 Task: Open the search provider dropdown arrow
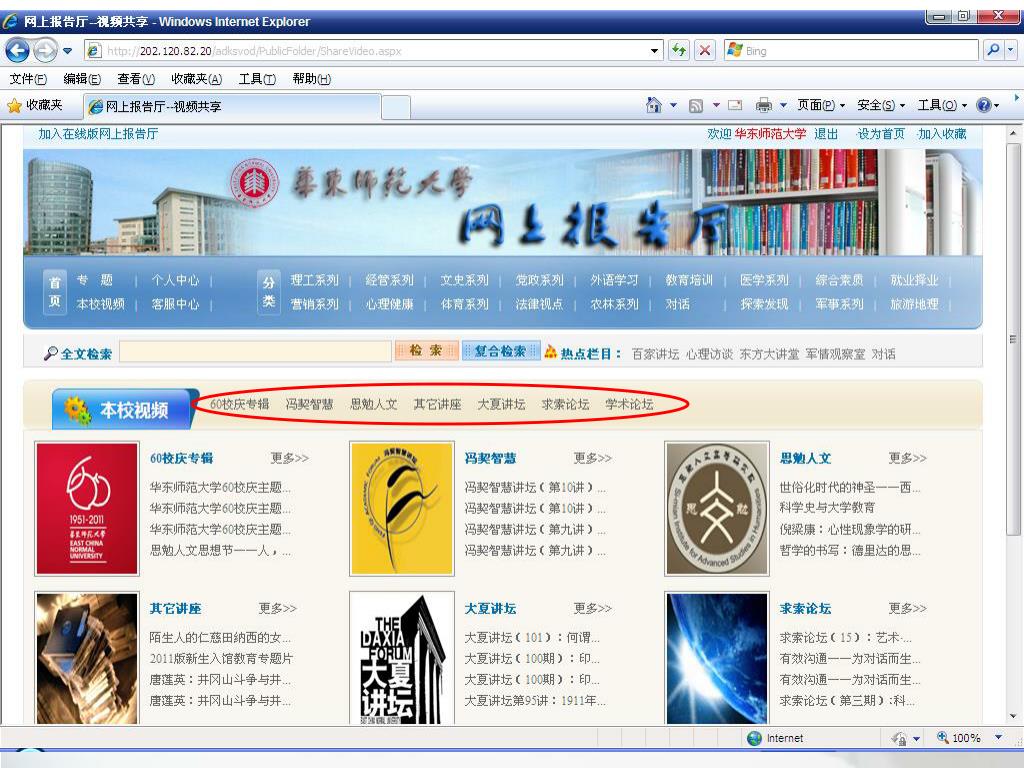(1011, 50)
